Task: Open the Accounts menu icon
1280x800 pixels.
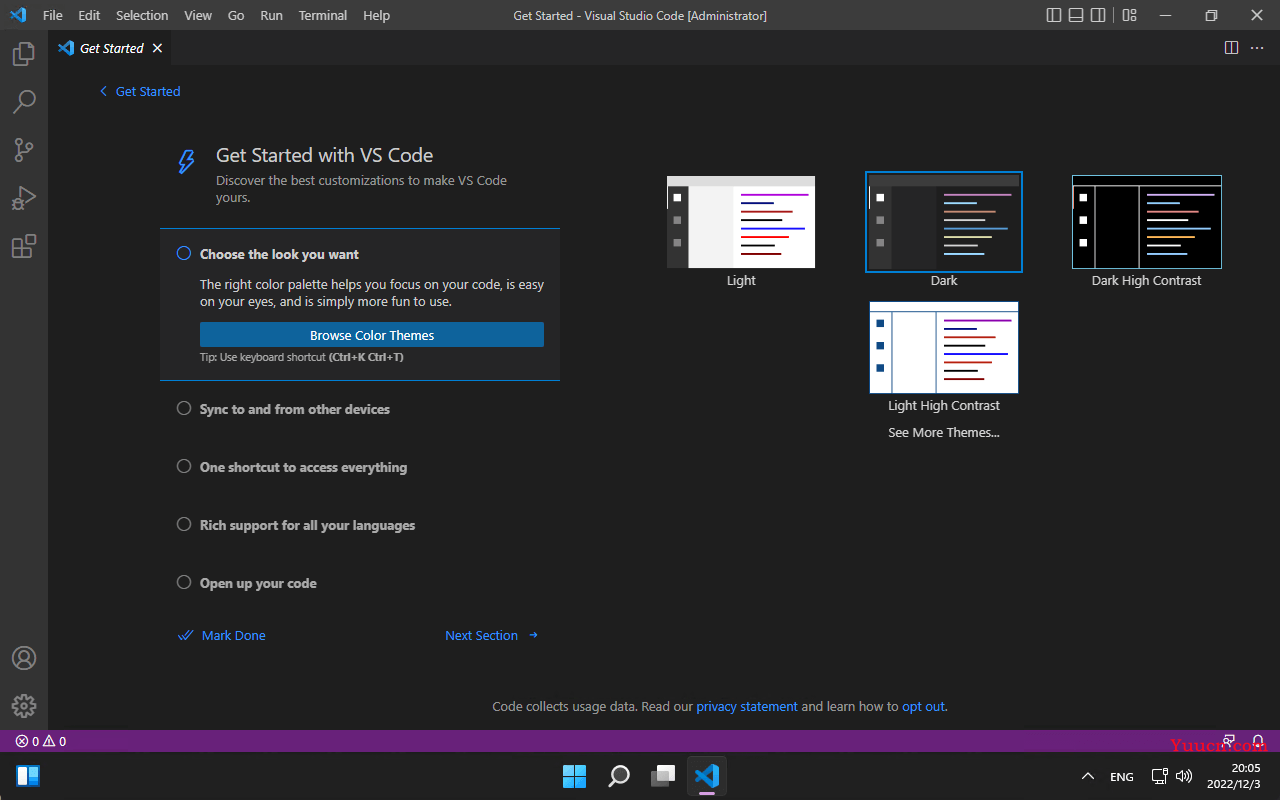Action: tap(24, 658)
